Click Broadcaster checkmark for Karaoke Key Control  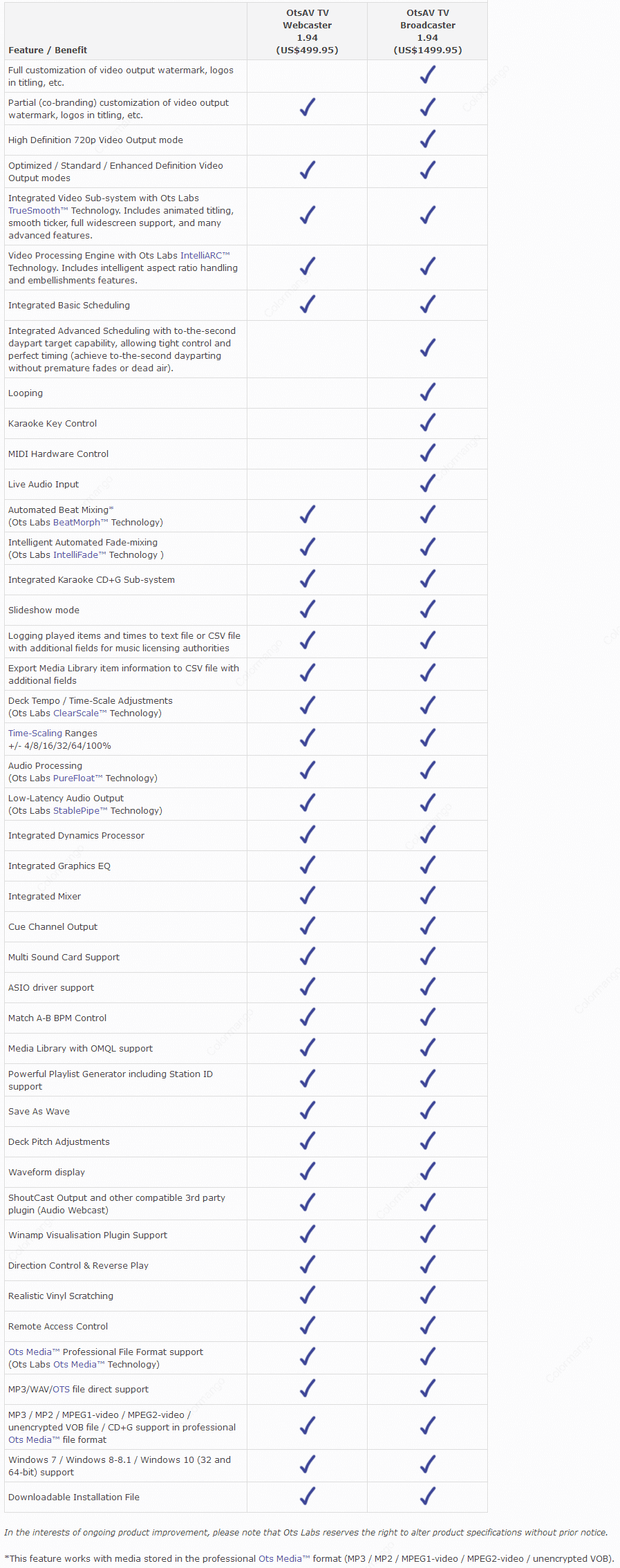[x=428, y=422]
